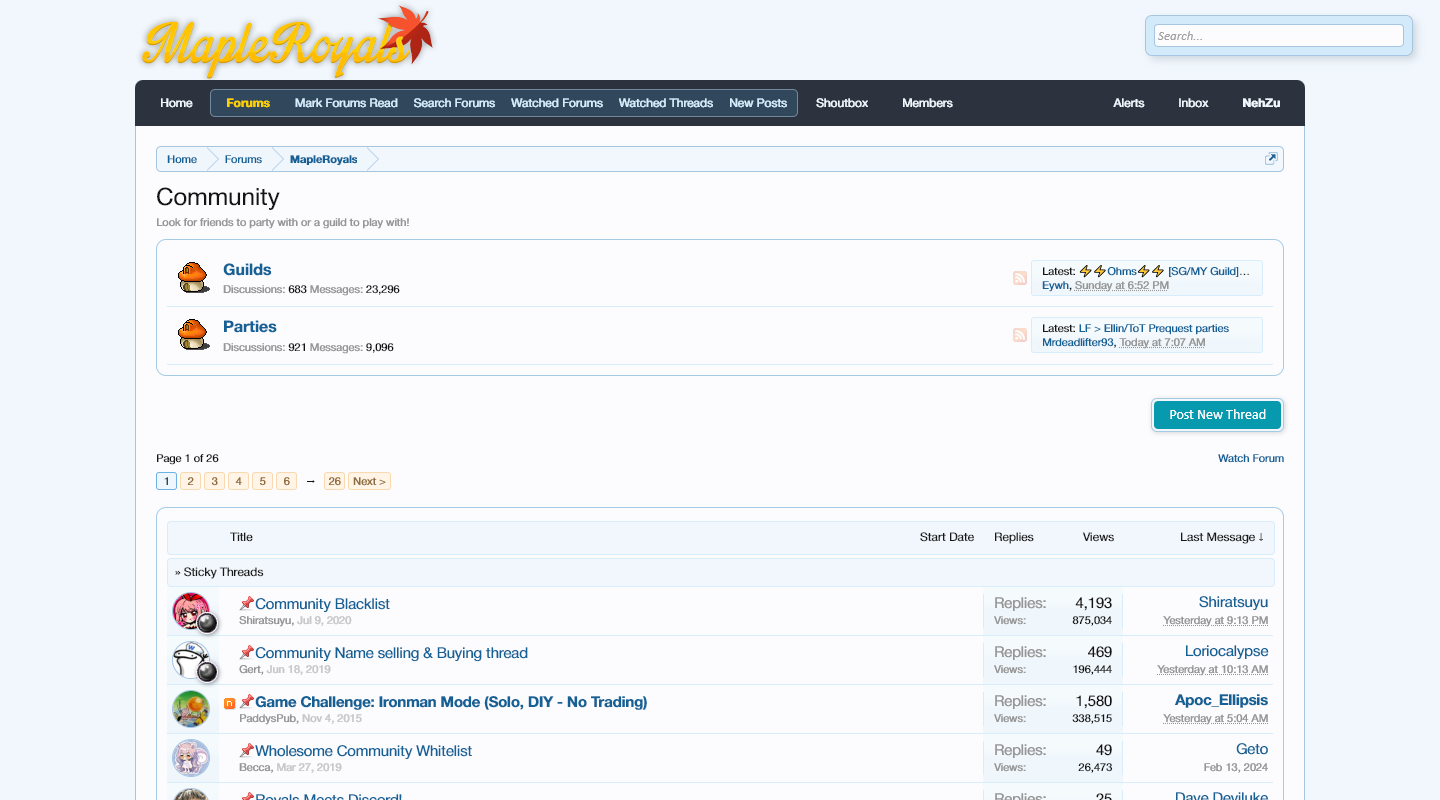Click the Next page button
This screenshot has width=1440, height=800.
coord(369,481)
